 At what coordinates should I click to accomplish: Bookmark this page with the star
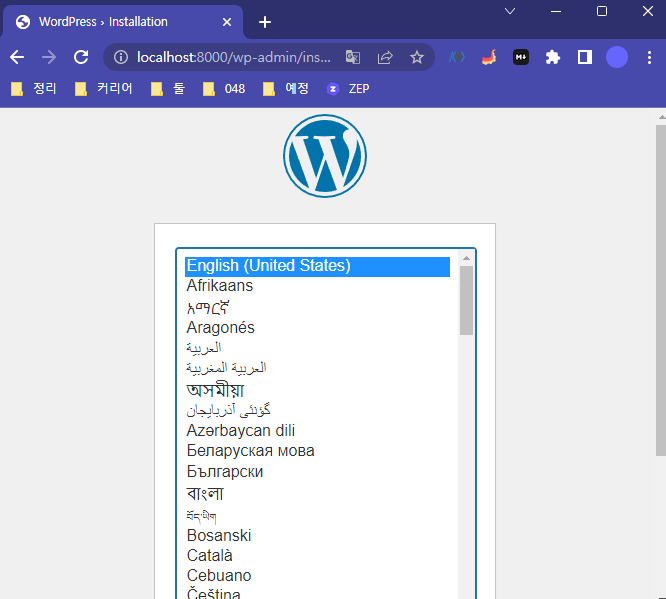click(417, 57)
